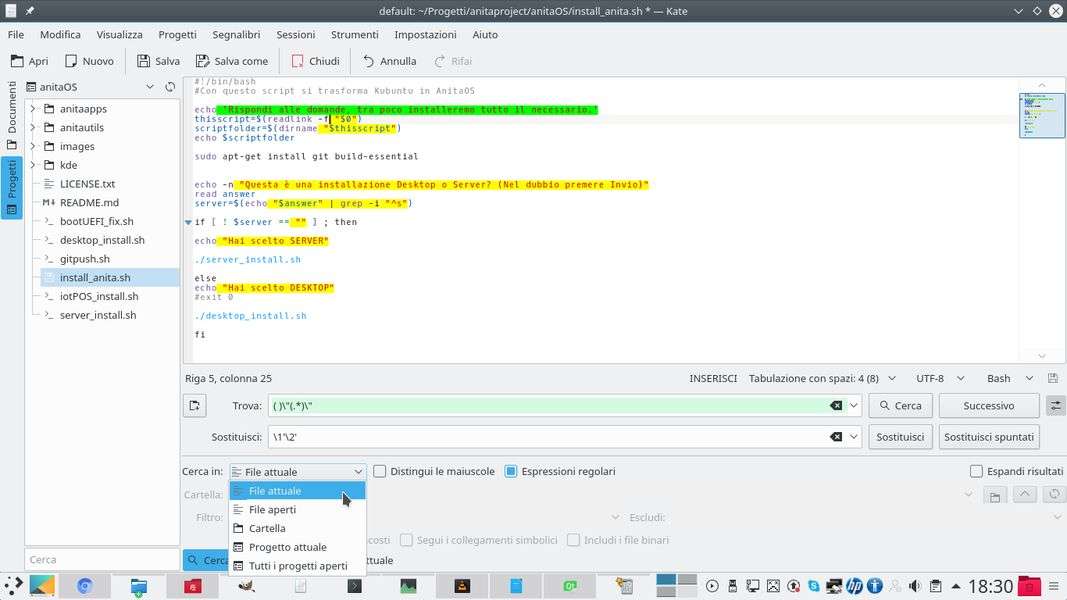Screen dimensions: 1067x600
Task: Enable Distingui le maiuscole checkbox
Action: 380,471
